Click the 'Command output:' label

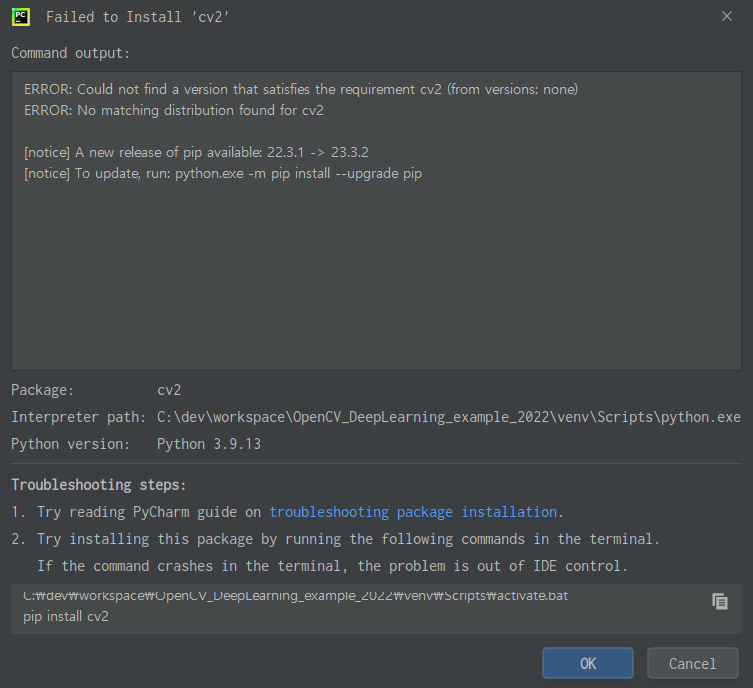click(71, 53)
